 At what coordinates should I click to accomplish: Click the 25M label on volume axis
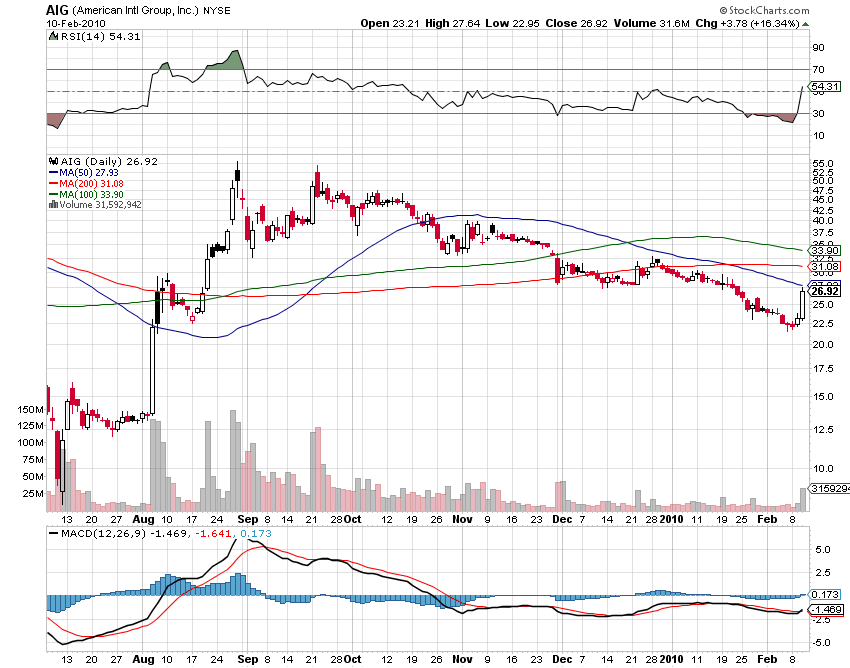click(x=33, y=493)
